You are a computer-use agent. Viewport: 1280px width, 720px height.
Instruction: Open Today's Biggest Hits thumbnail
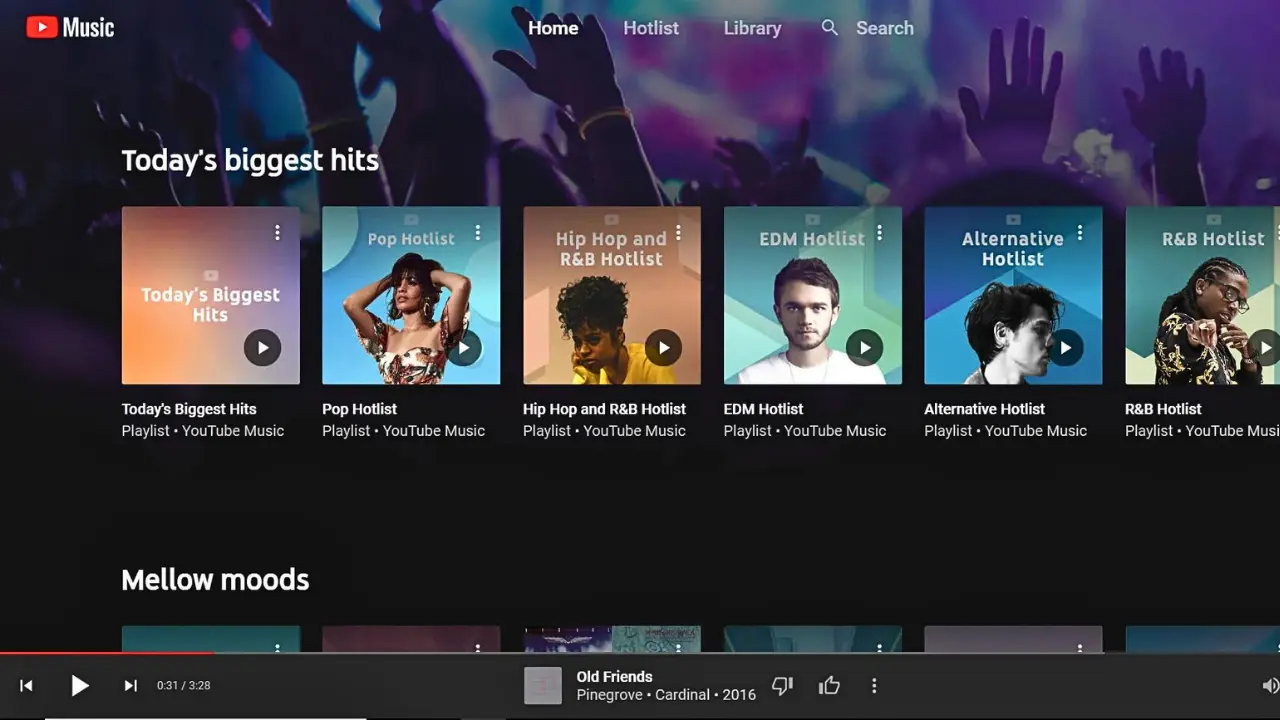click(x=211, y=295)
